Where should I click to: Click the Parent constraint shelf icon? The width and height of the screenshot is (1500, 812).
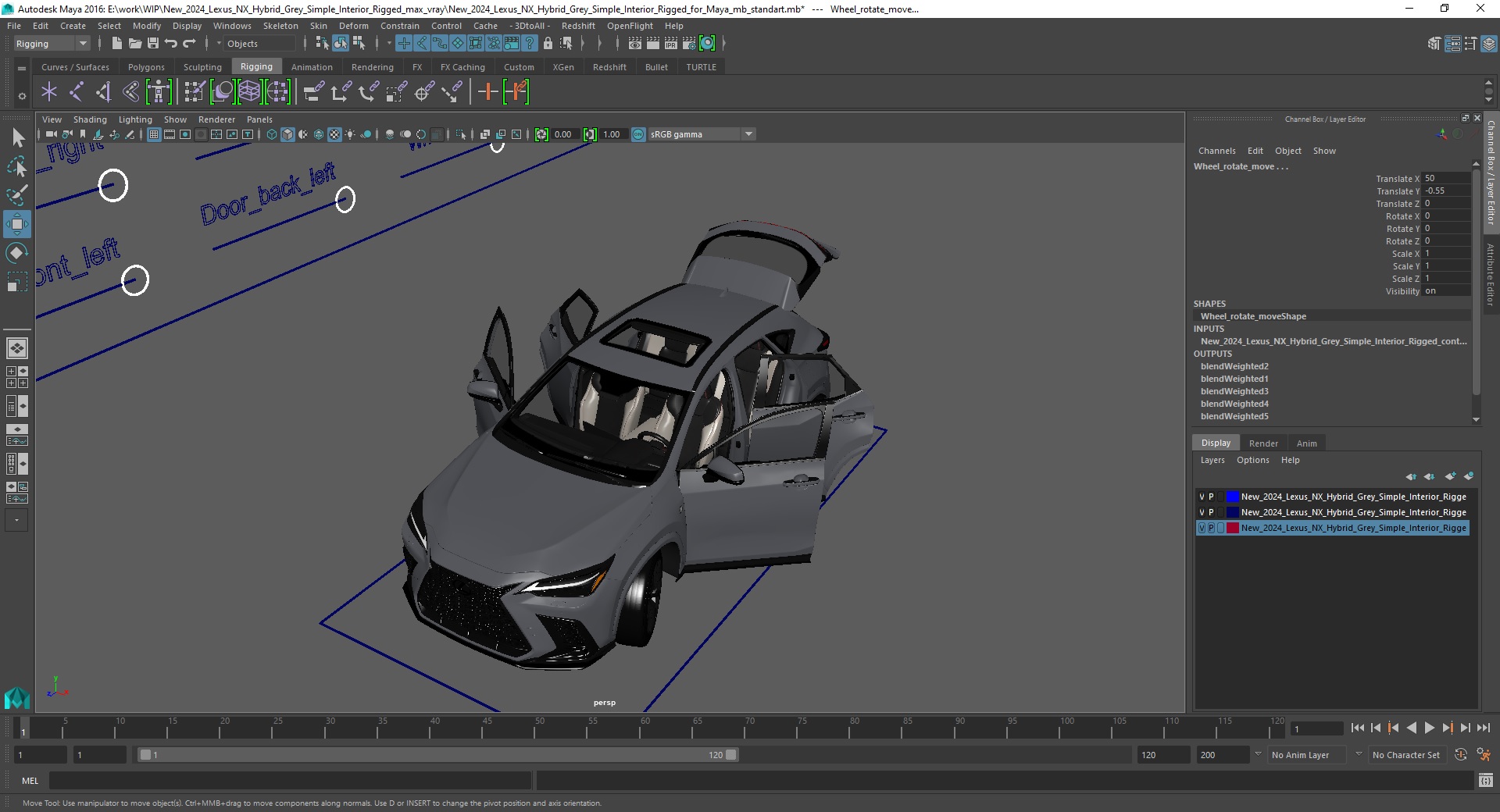314,92
